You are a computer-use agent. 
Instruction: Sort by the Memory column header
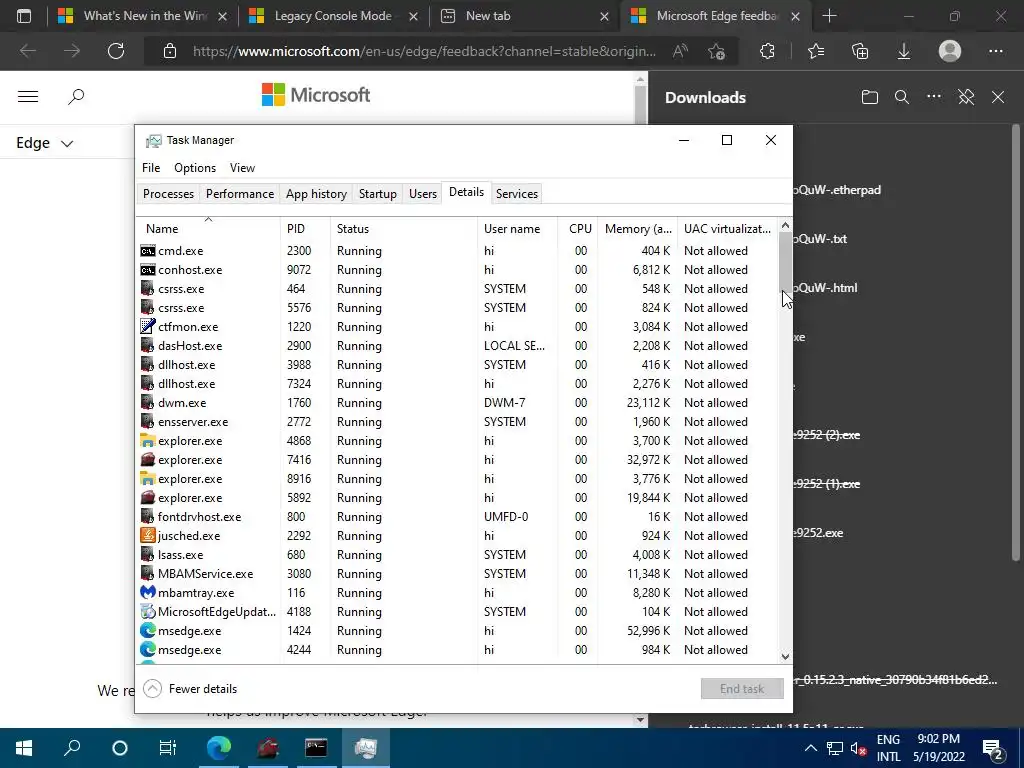coord(637,229)
